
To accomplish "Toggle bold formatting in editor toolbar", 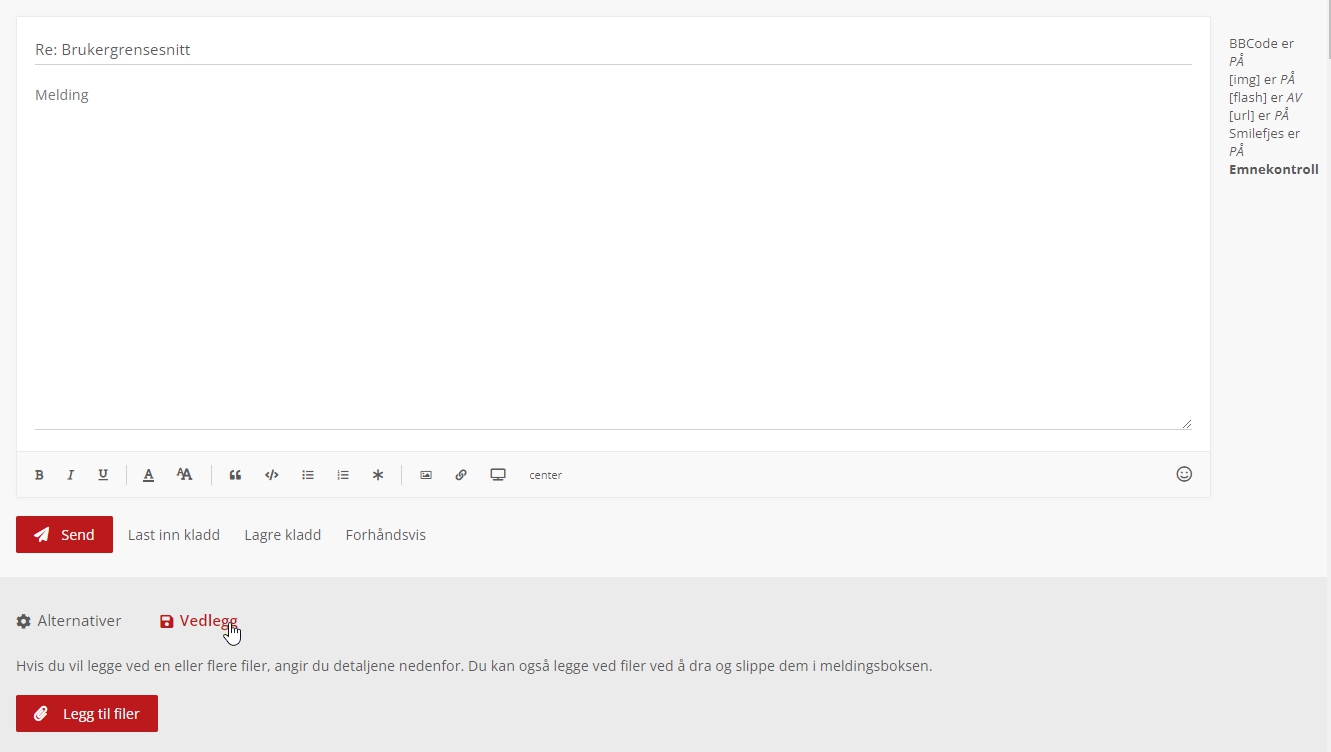I will 39,475.
